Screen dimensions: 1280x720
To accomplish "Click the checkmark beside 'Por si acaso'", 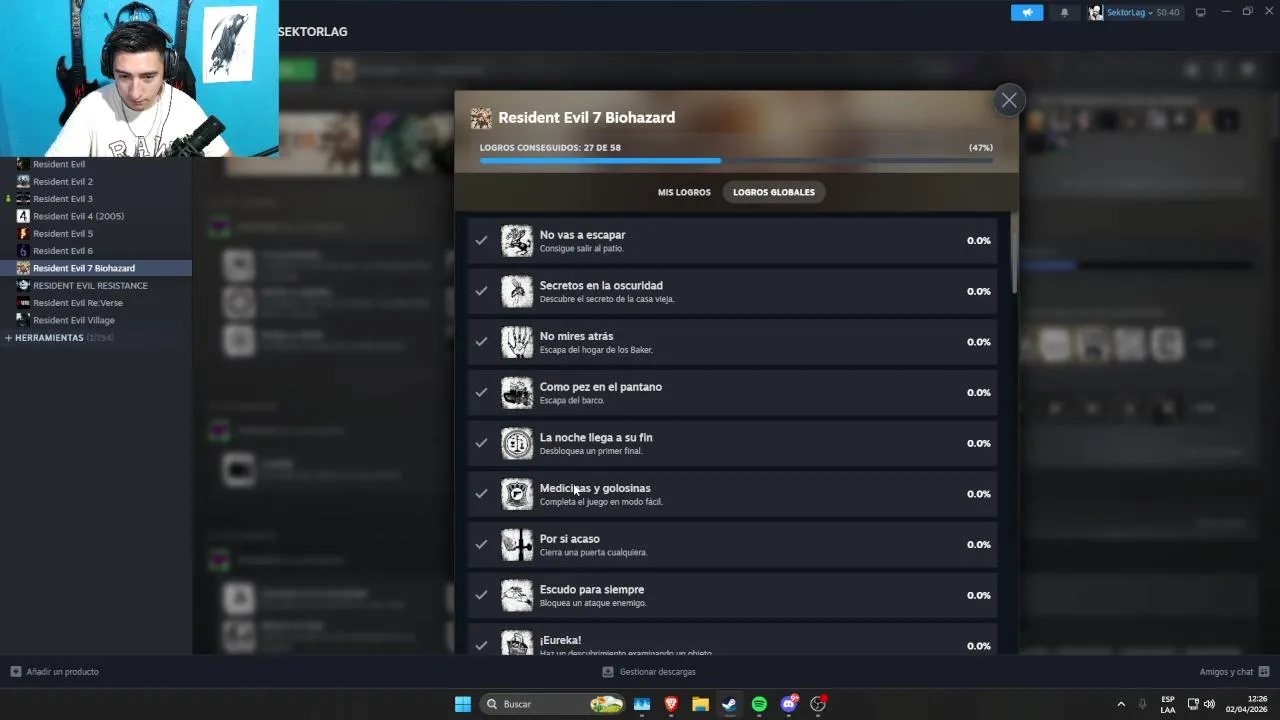I will (481, 545).
